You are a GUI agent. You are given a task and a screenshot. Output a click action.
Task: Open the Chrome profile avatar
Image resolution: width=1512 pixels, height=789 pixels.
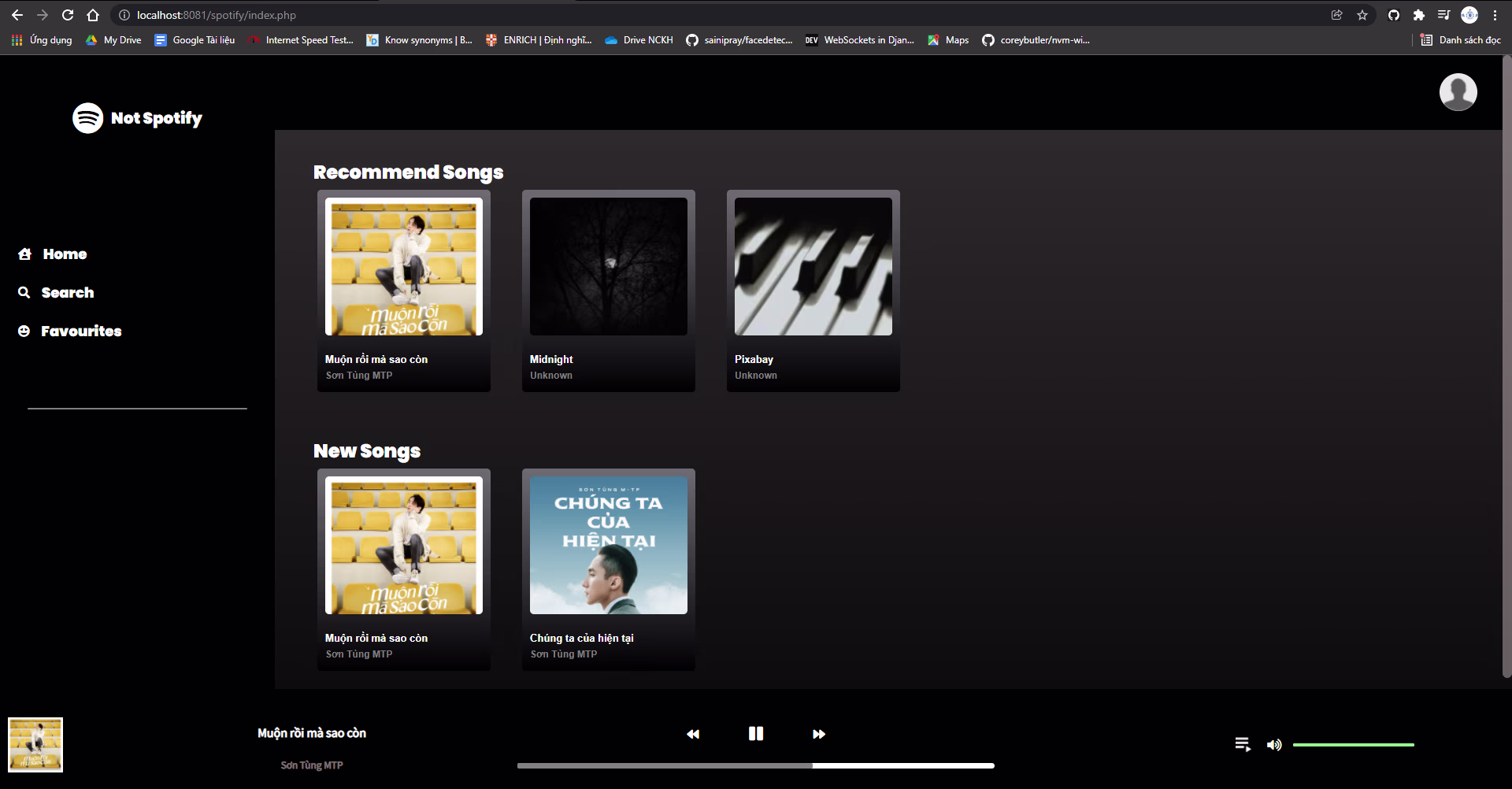coord(1469,15)
